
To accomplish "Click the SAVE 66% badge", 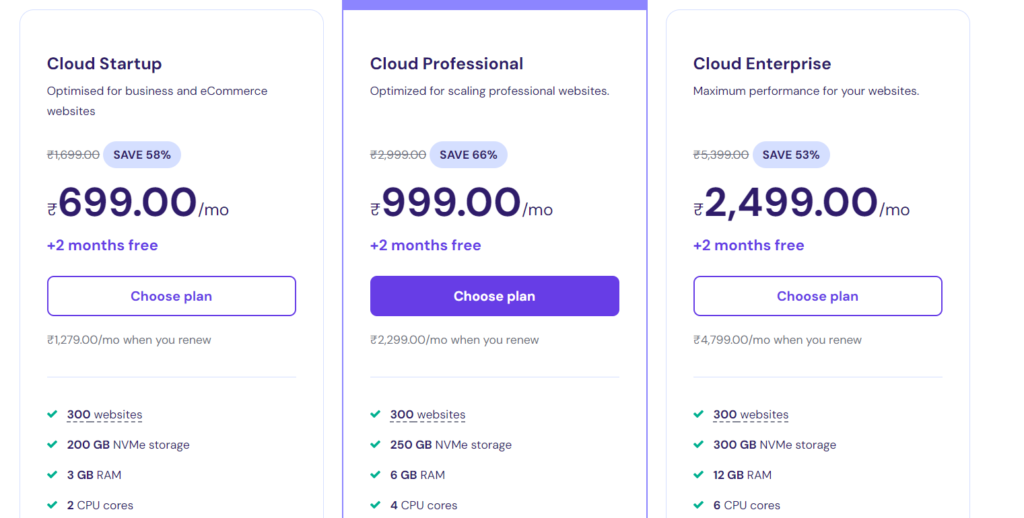I will (x=468, y=155).
